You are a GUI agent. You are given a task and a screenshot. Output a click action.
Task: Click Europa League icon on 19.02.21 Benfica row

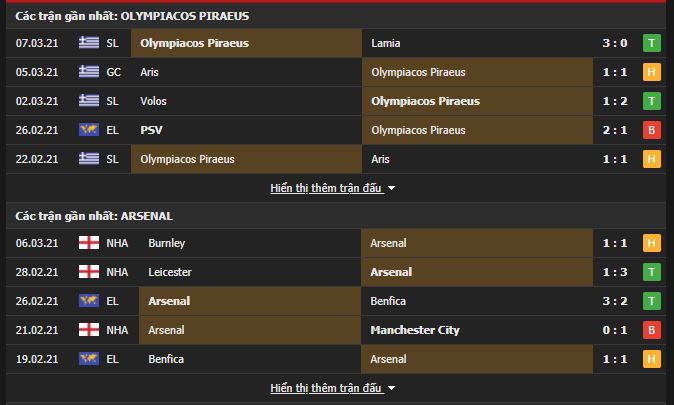89,359
